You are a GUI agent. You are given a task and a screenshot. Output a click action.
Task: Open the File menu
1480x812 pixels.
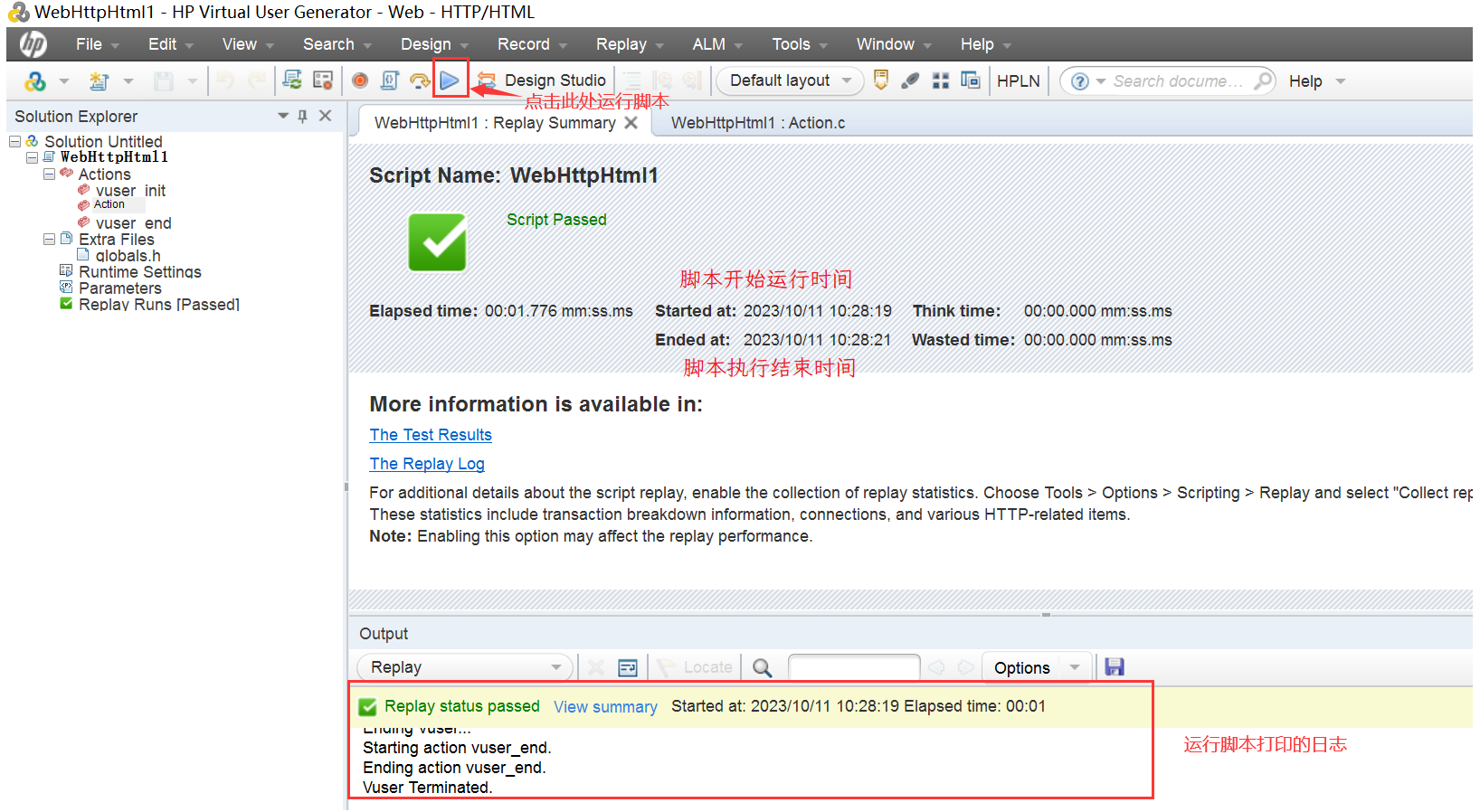pos(98,44)
